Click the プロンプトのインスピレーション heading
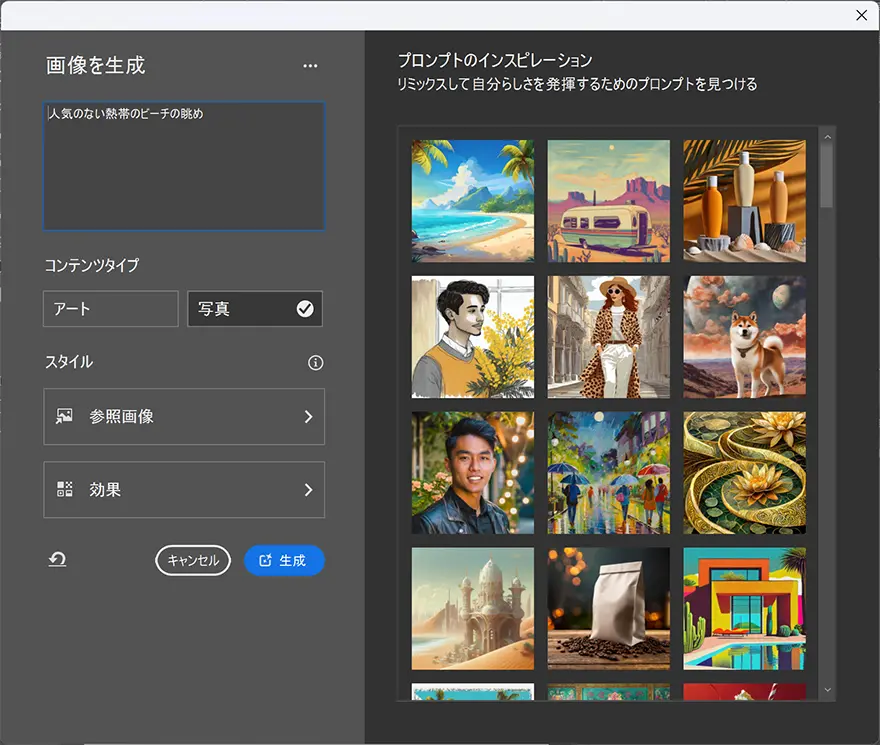This screenshot has height=745, width=880. coord(495,60)
